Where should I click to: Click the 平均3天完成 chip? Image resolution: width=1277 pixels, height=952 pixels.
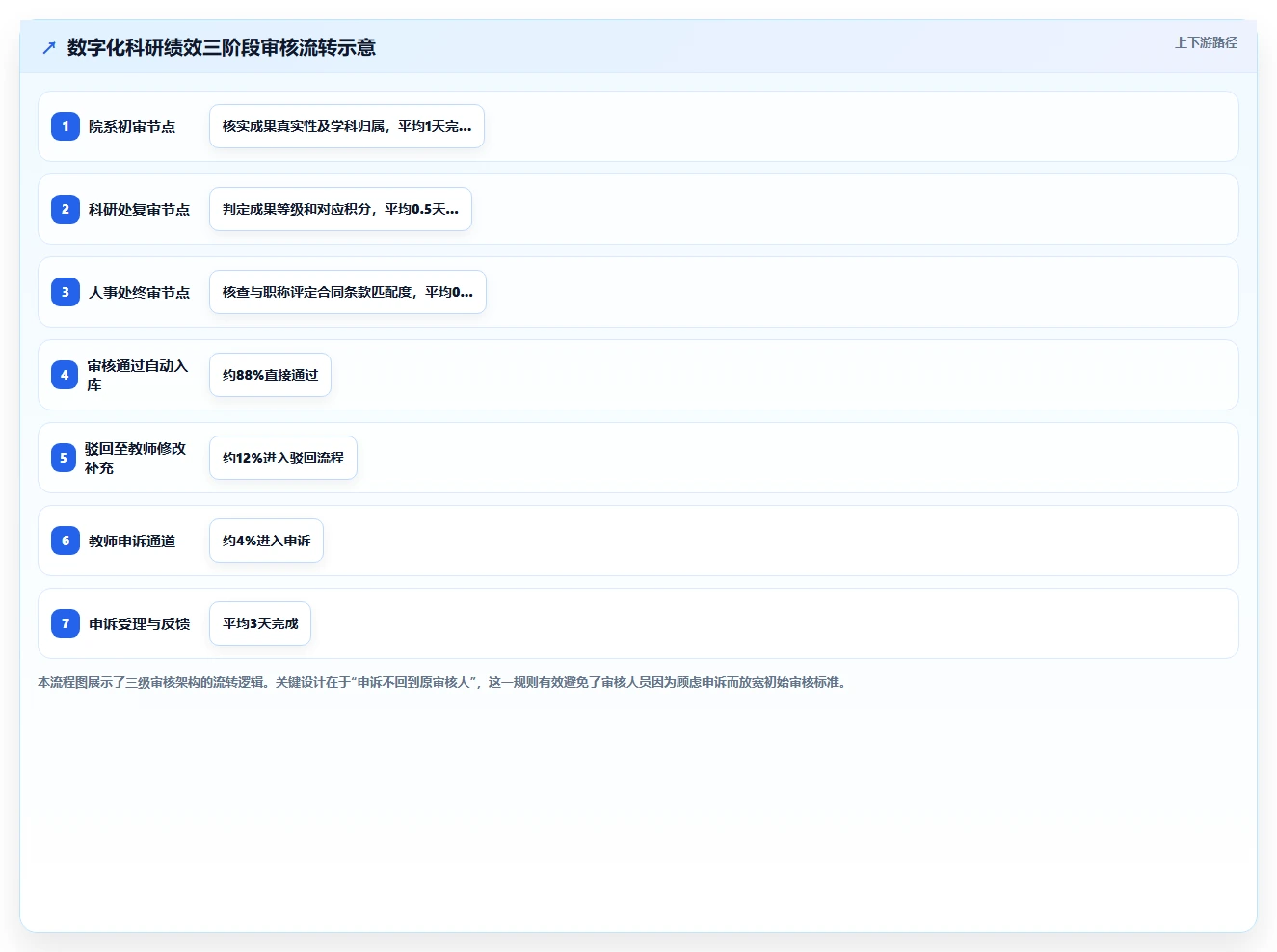click(260, 623)
